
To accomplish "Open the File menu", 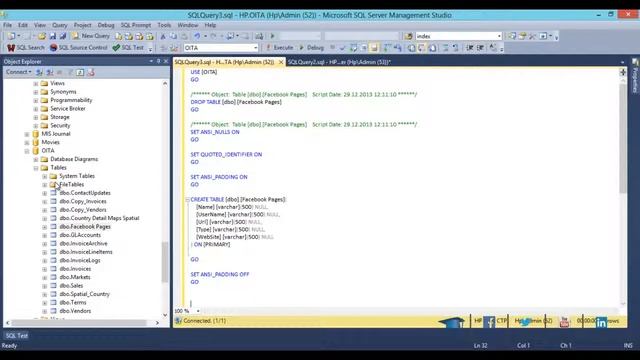I will 7,25.
